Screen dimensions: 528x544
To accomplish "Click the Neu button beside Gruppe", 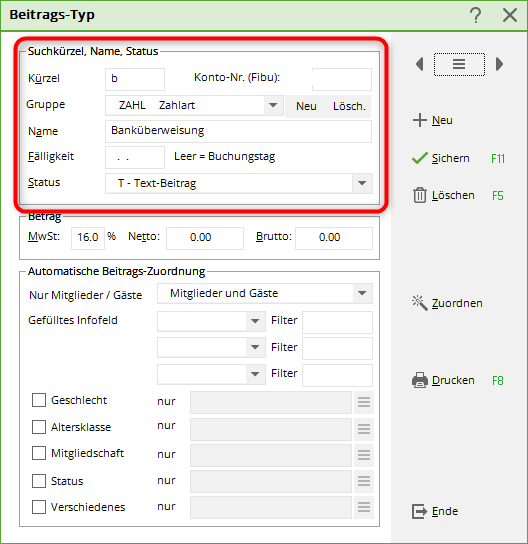I will click(306, 106).
